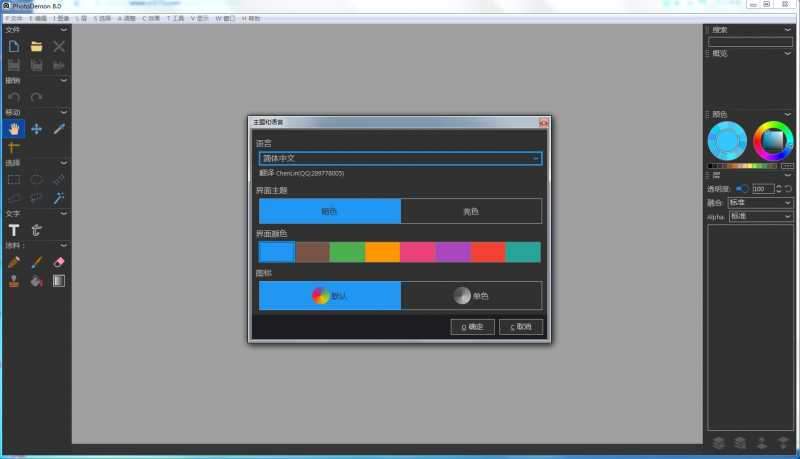This screenshot has height=459, width=800.
Task: Select the Pencil tool
Action: (14, 262)
